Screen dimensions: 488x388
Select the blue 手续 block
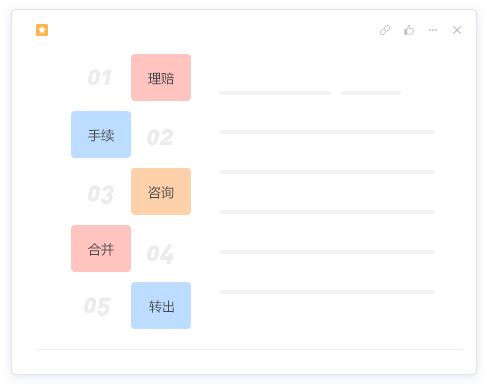101,135
